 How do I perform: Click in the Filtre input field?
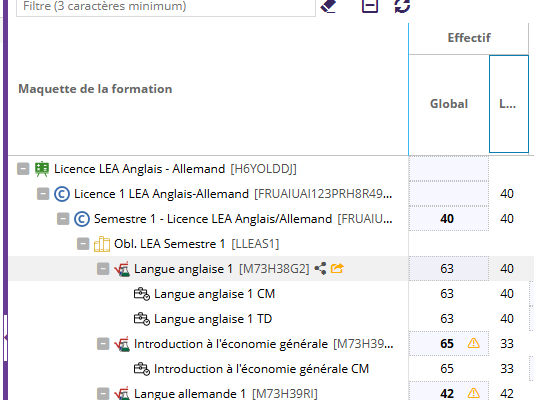(x=166, y=6)
